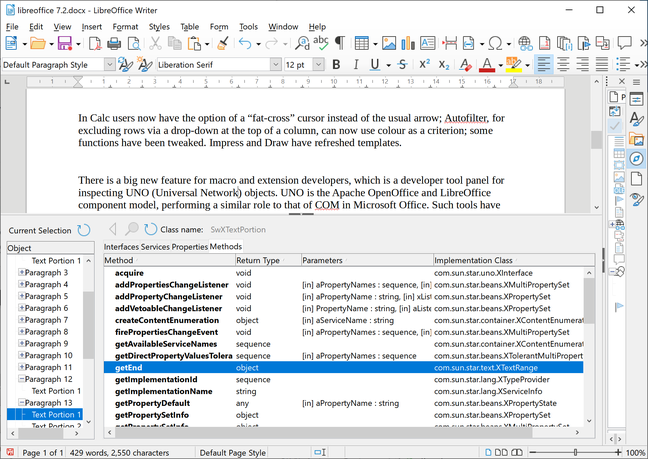Screen dimensions: 648x459
Task: Toggle Print Preview icon
Action: coord(133,43)
